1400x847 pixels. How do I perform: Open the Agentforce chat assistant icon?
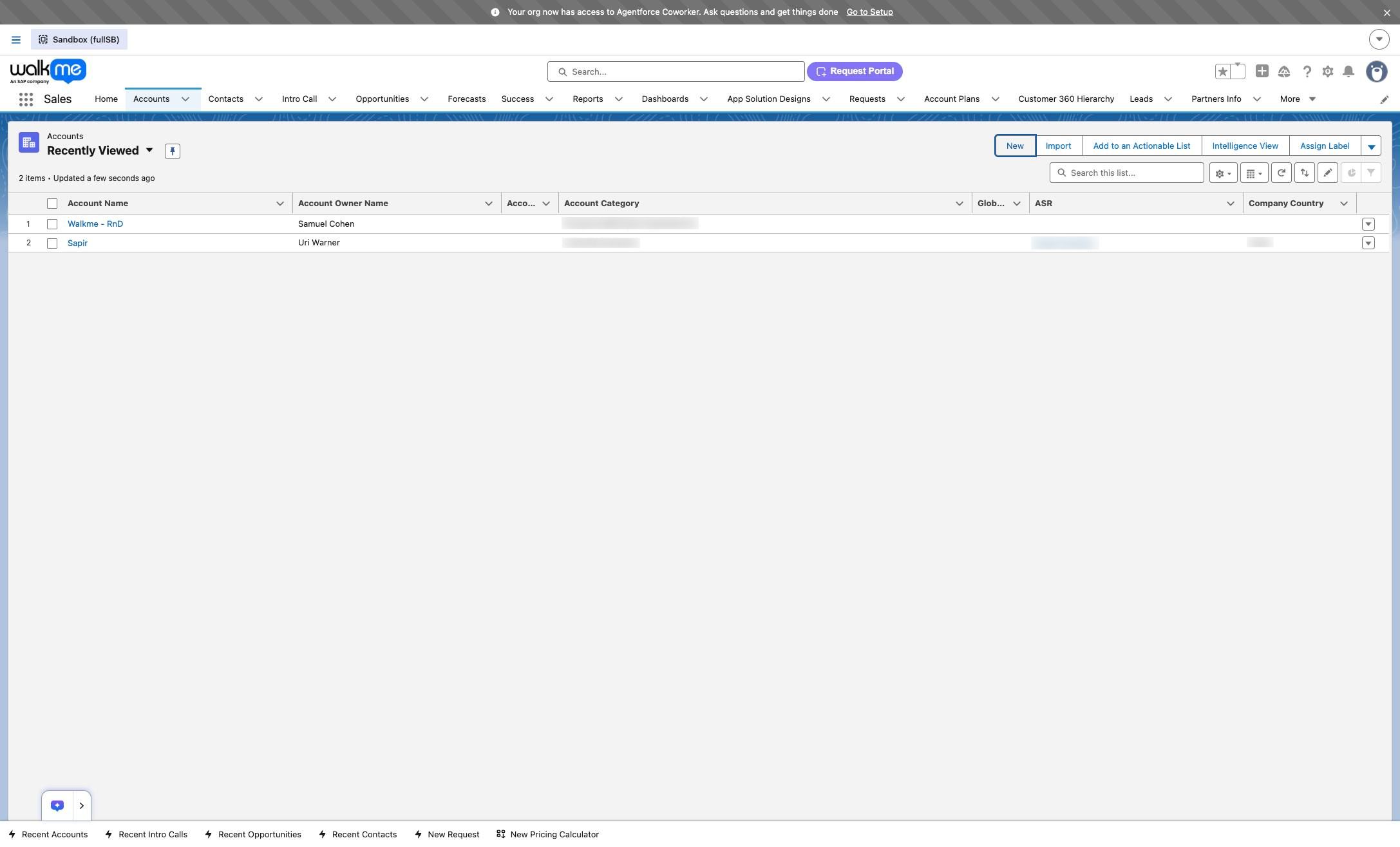click(57, 806)
